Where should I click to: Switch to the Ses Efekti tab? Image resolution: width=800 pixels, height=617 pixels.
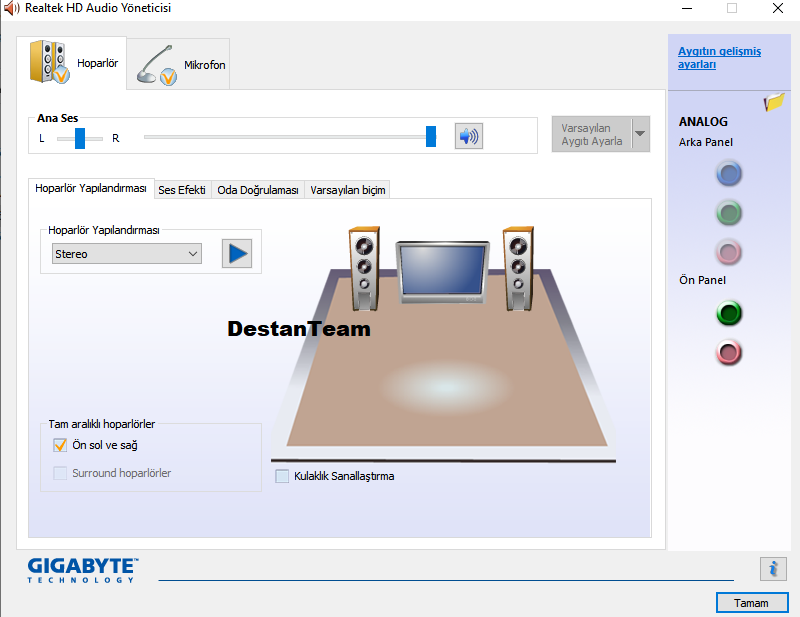point(183,189)
